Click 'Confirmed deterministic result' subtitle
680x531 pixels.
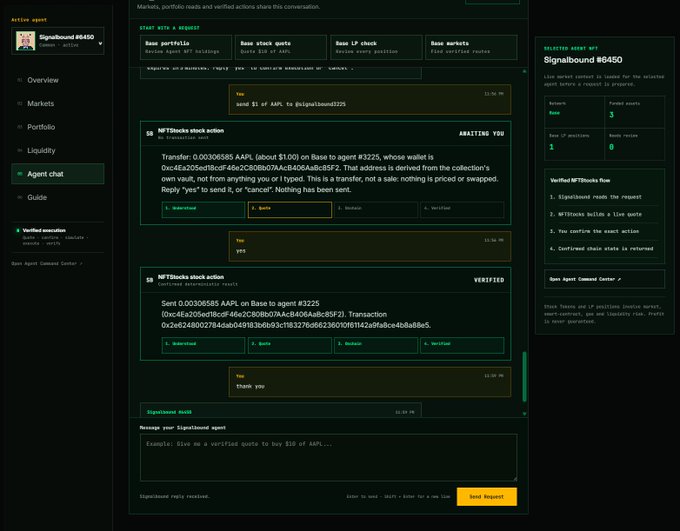tap(198, 284)
